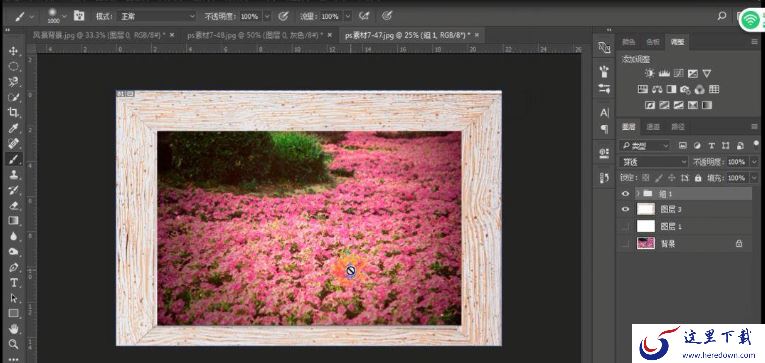Open the Brushes panel icon in the dock
Screen dimensions: 765x363
(x=604, y=72)
